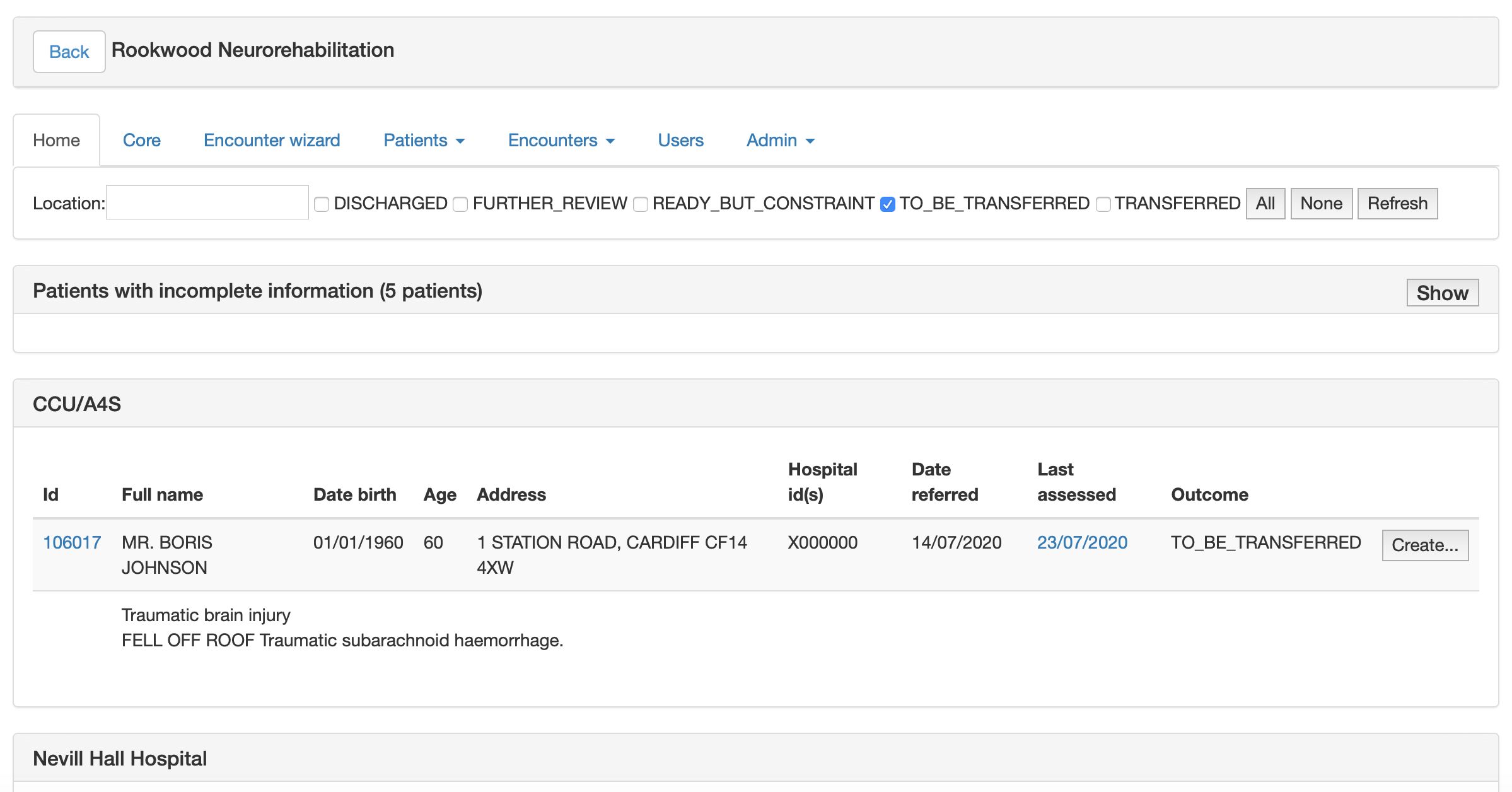Expand the Encounters dropdown menu
Screen dimensions: 1512x792
561,140
